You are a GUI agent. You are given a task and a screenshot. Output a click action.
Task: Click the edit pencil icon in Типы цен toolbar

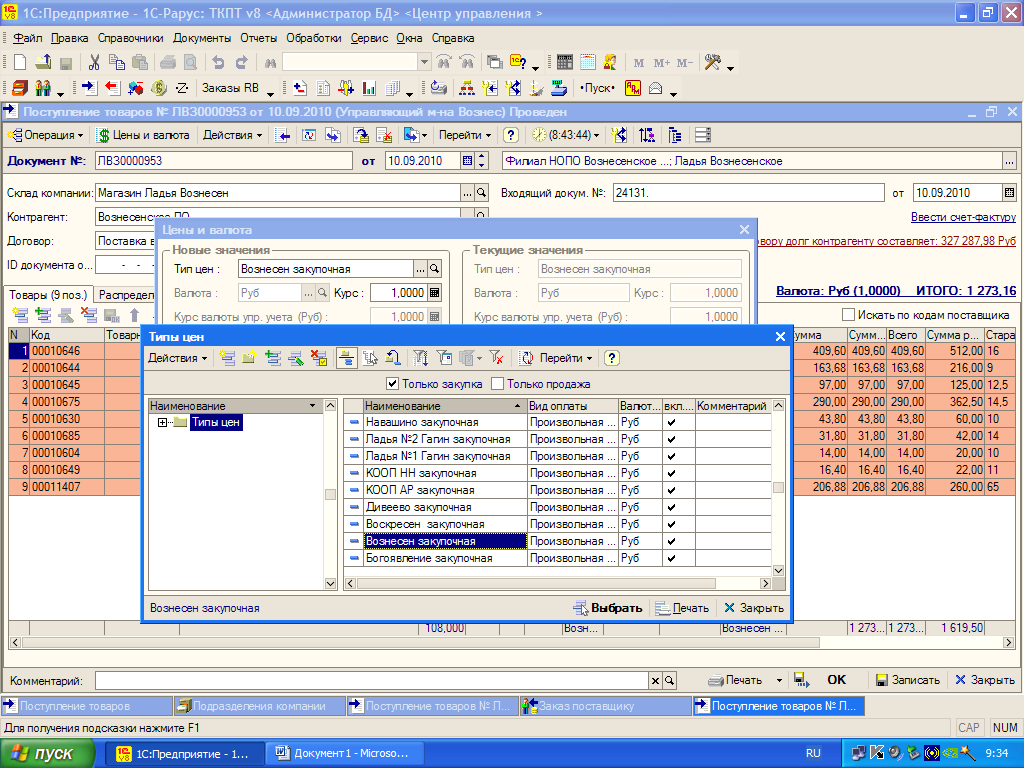coord(295,358)
